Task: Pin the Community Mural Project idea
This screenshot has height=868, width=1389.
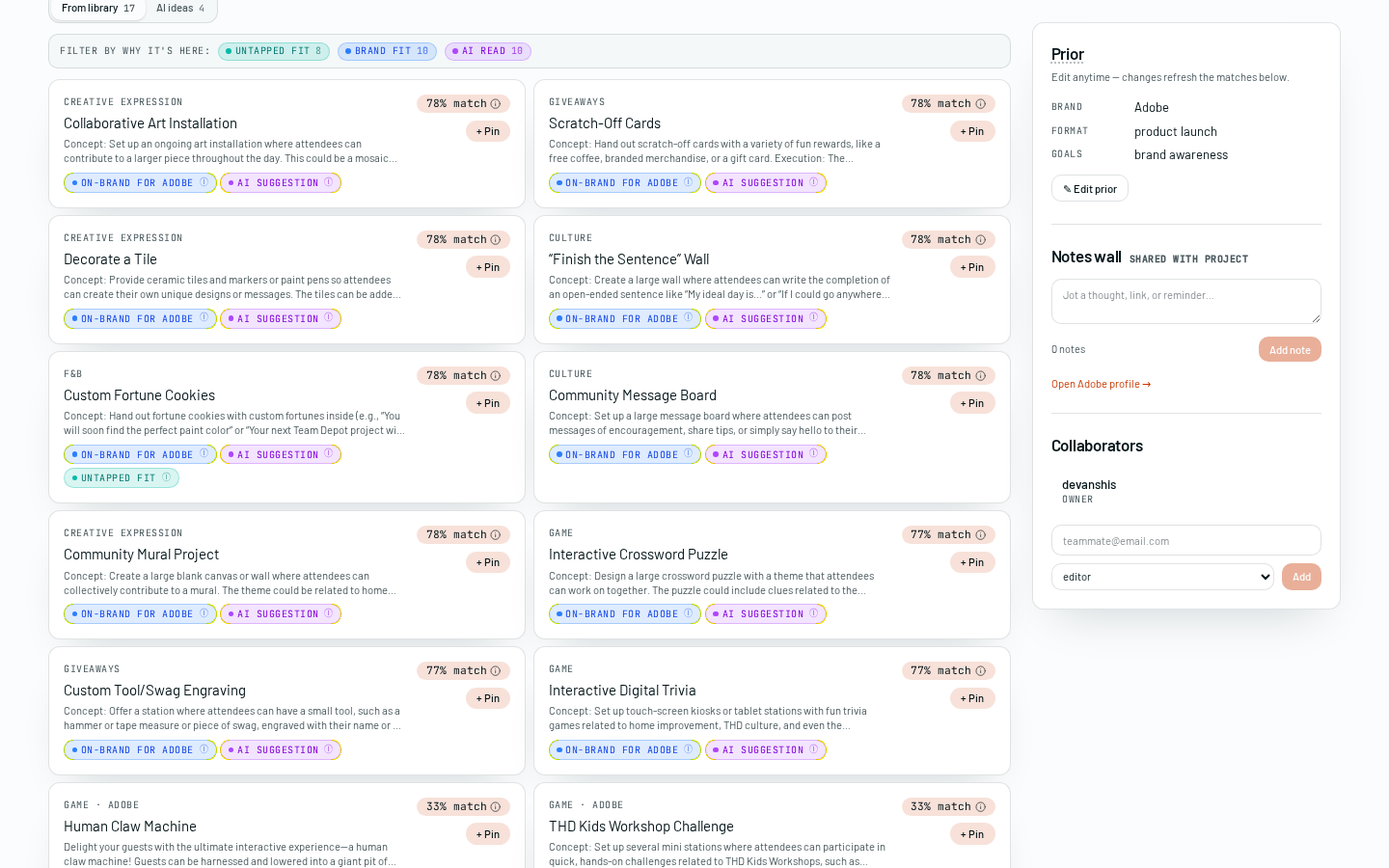Action: click(488, 562)
